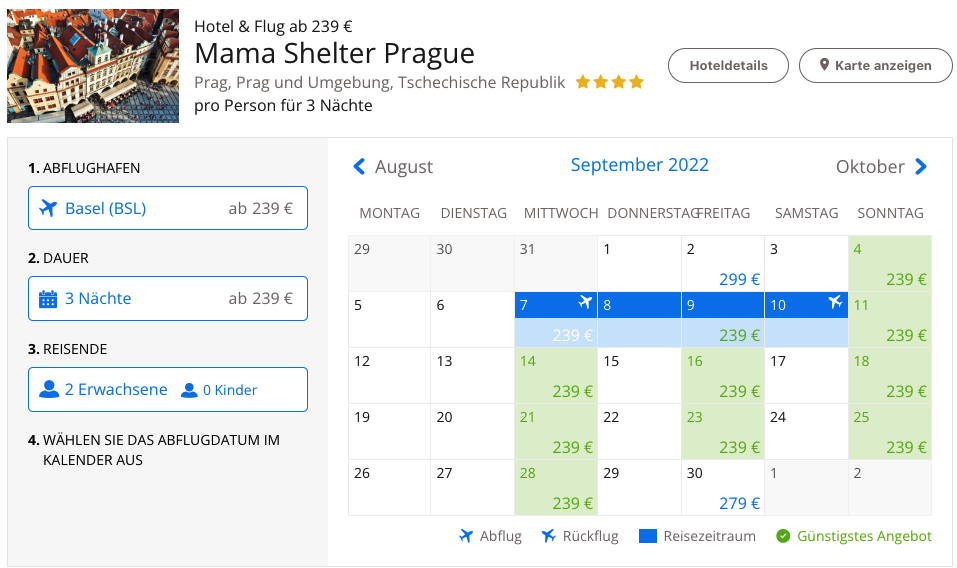Choose September 30 priced at 279 €
Image resolution: width=957 pixels, height=568 pixels.
tap(722, 488)
